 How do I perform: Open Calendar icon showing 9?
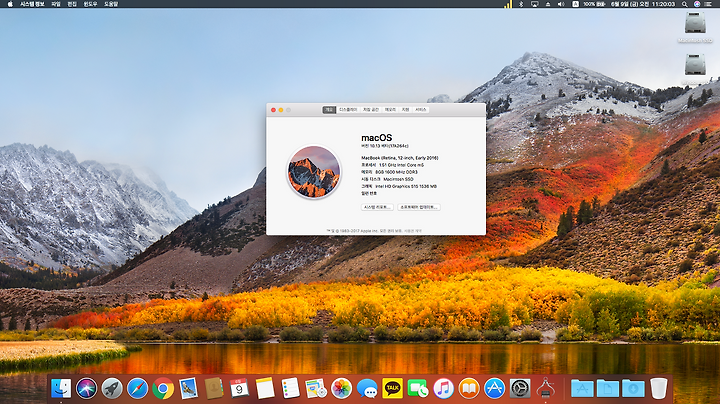[x=239, y=388]
